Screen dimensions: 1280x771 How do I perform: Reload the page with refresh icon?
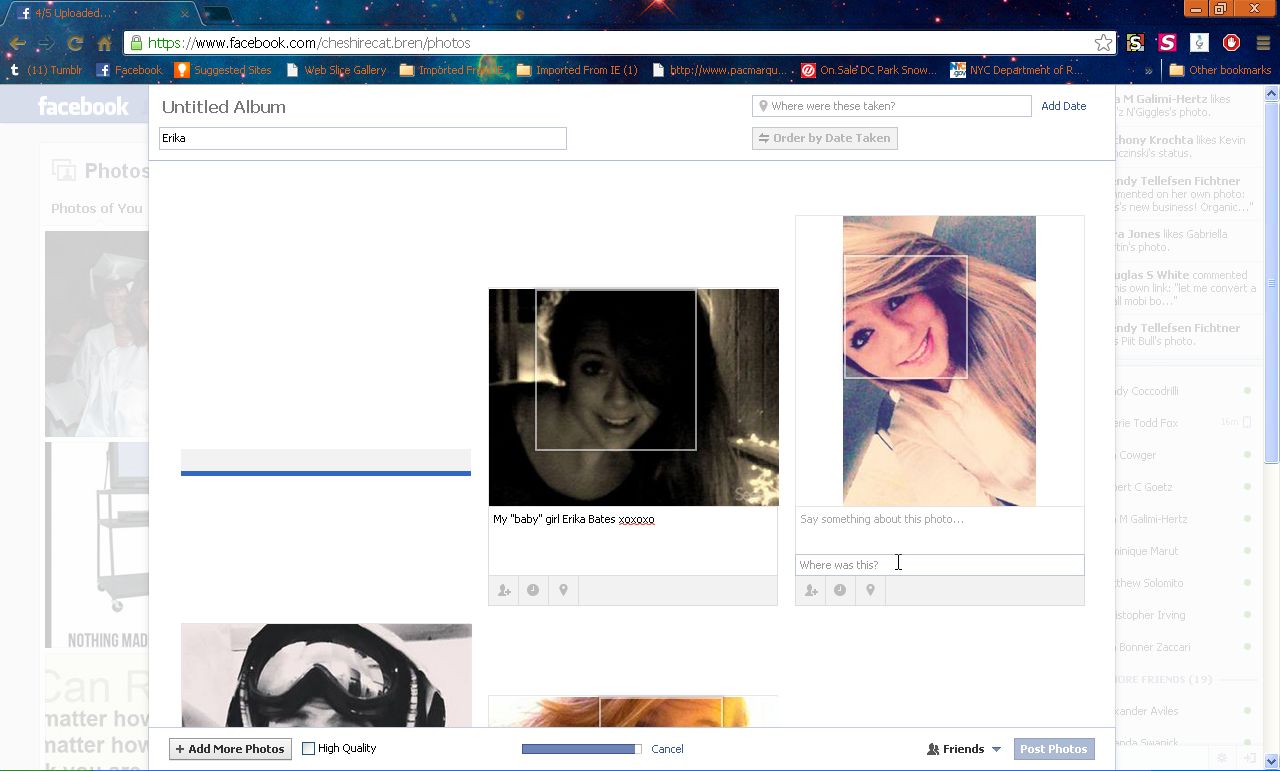pos(75,43)
